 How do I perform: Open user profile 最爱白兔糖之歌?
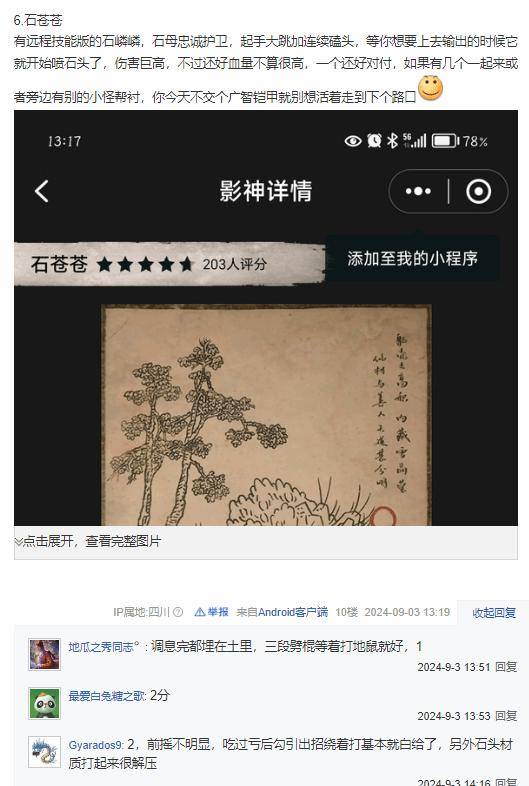pos(106,696)
